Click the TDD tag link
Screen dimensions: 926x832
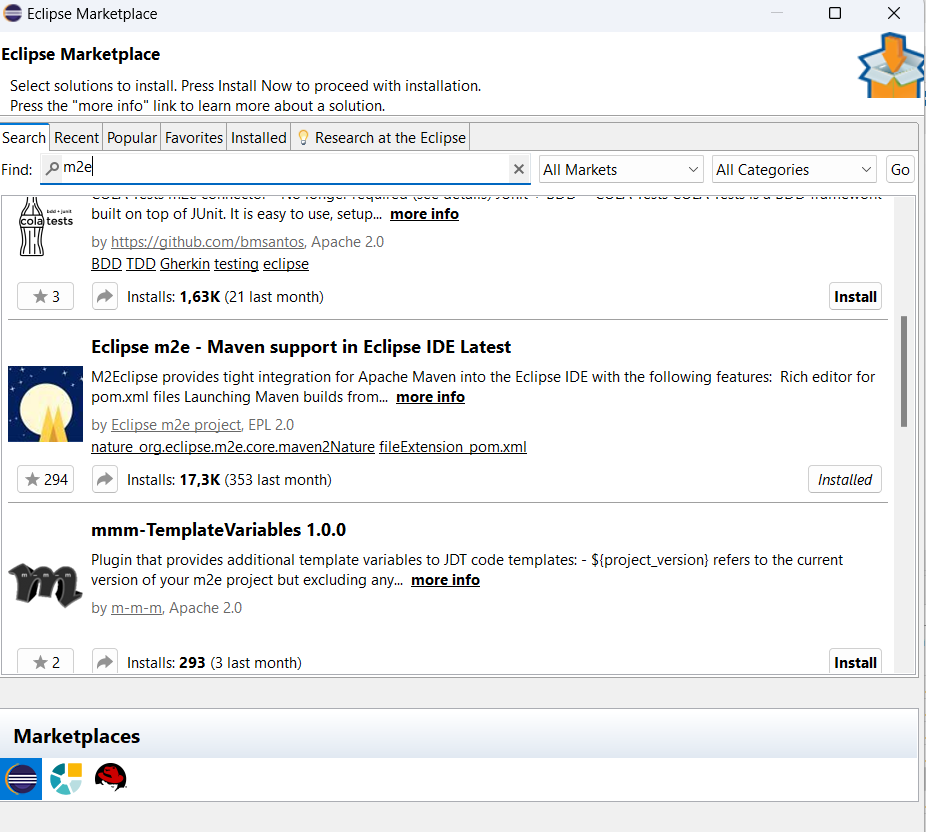coord(141,263)
